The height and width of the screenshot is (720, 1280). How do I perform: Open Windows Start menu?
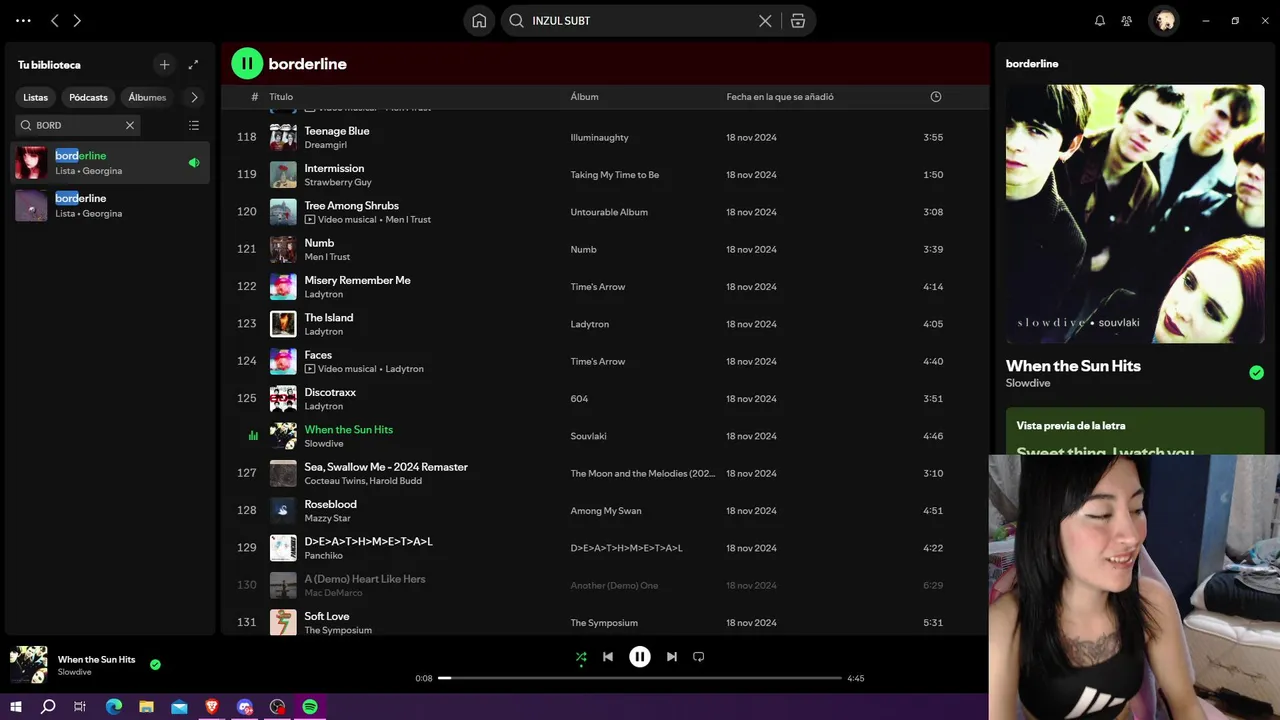(16, 707)
